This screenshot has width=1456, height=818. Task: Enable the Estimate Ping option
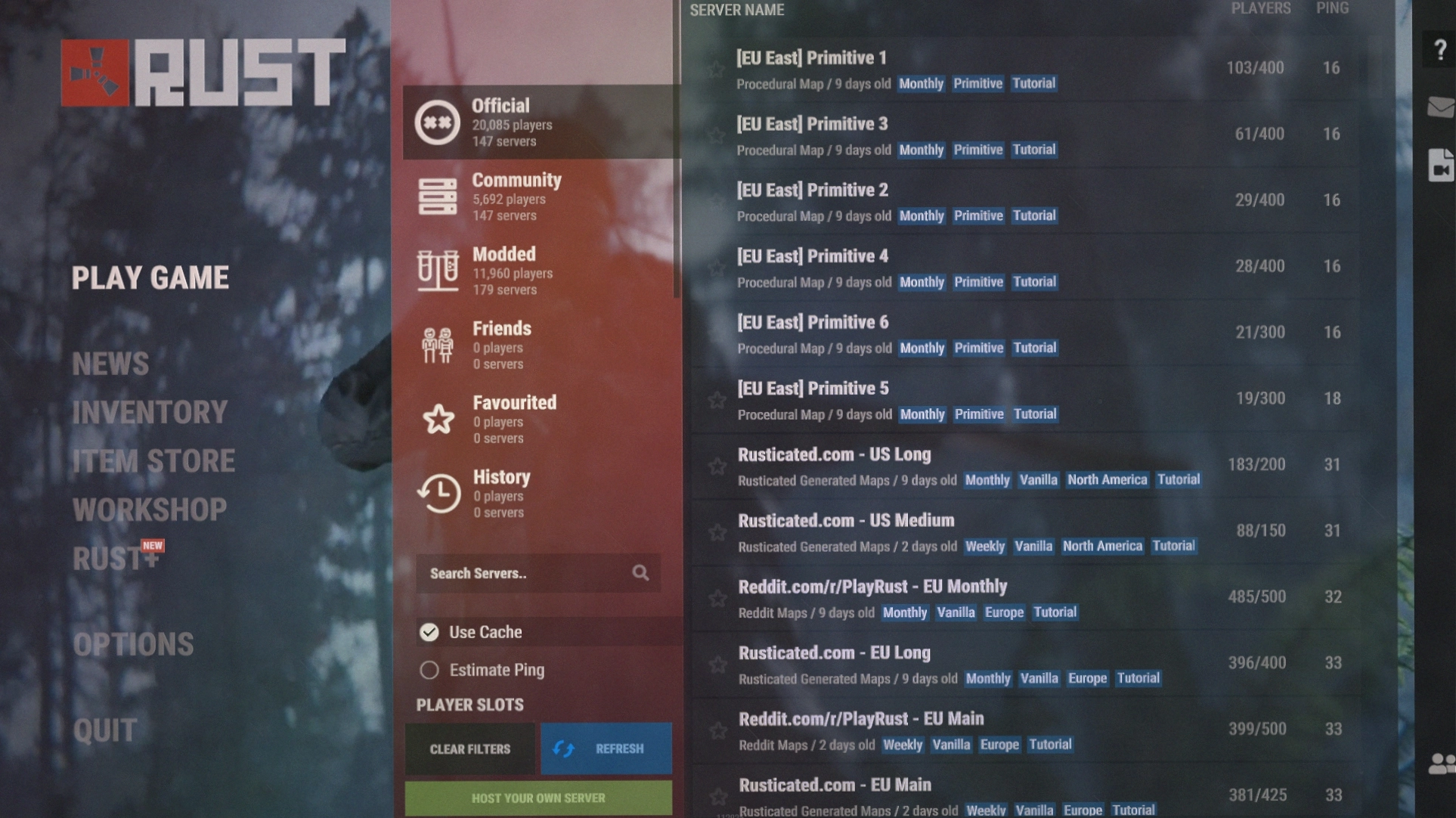pyautogui.click(x=429, y=670)
